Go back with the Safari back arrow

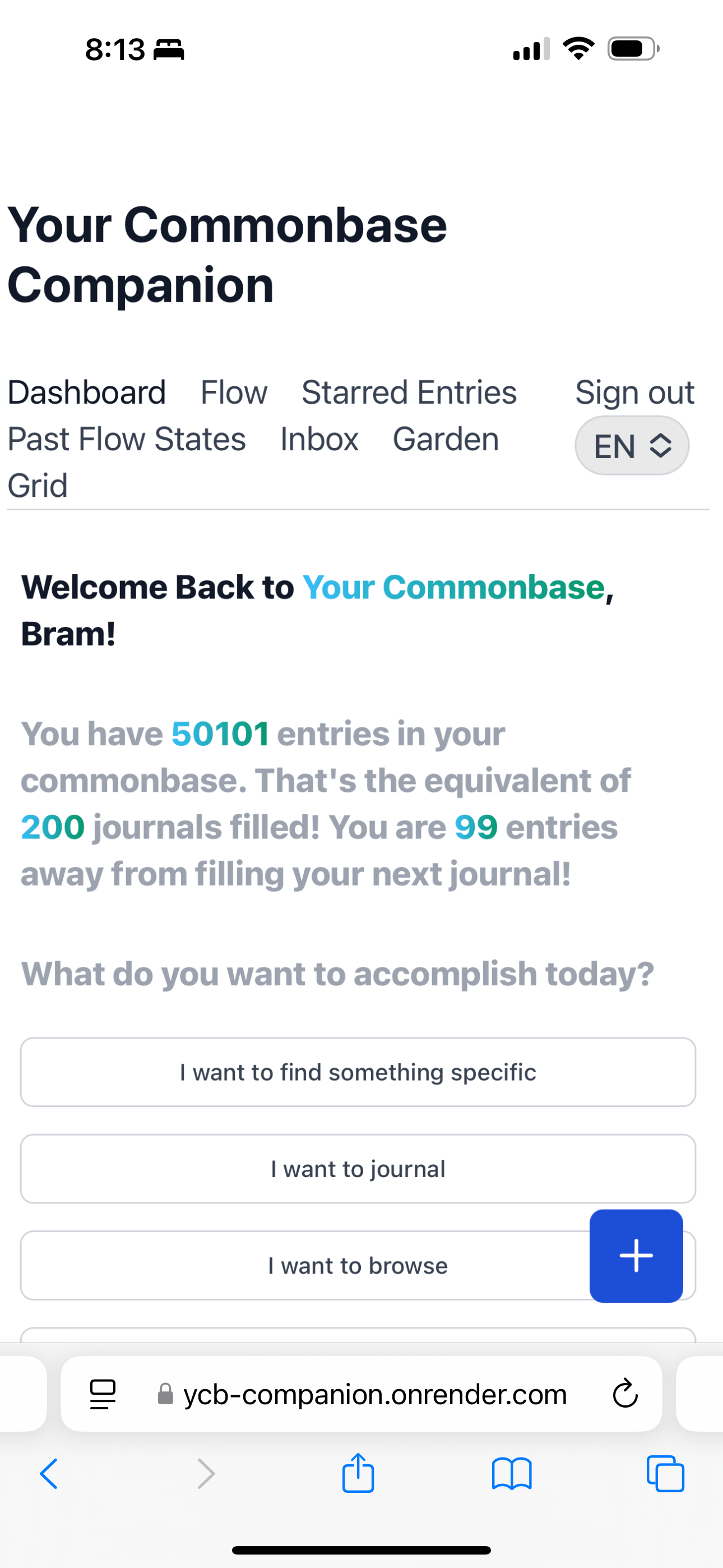[x=49, y=1474]
